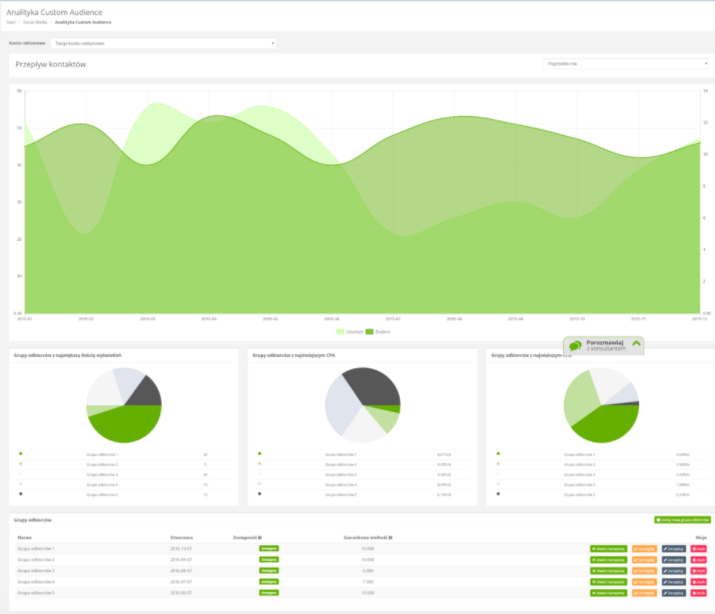
Task: Click red delete button for Grupa odbiorców 5
Action: click(x=700, y=592)
